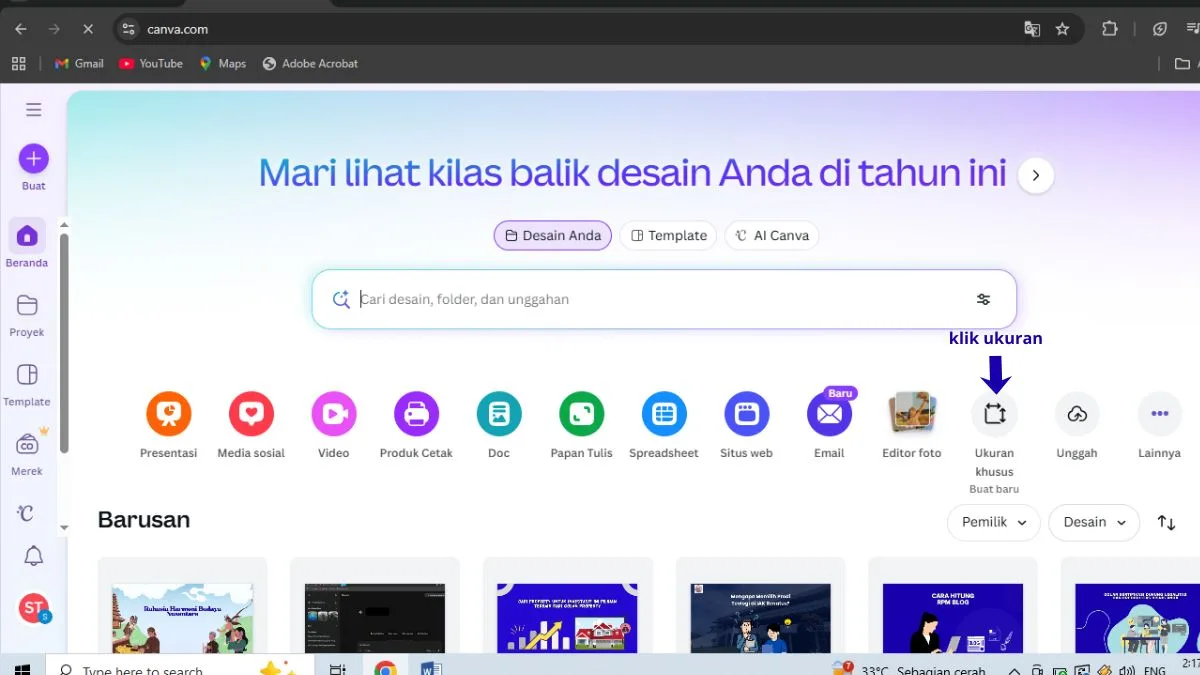This screenshot has width=1200, height=675.
Task: Click the Spreadsheet icon
Action: click(664, 414)
